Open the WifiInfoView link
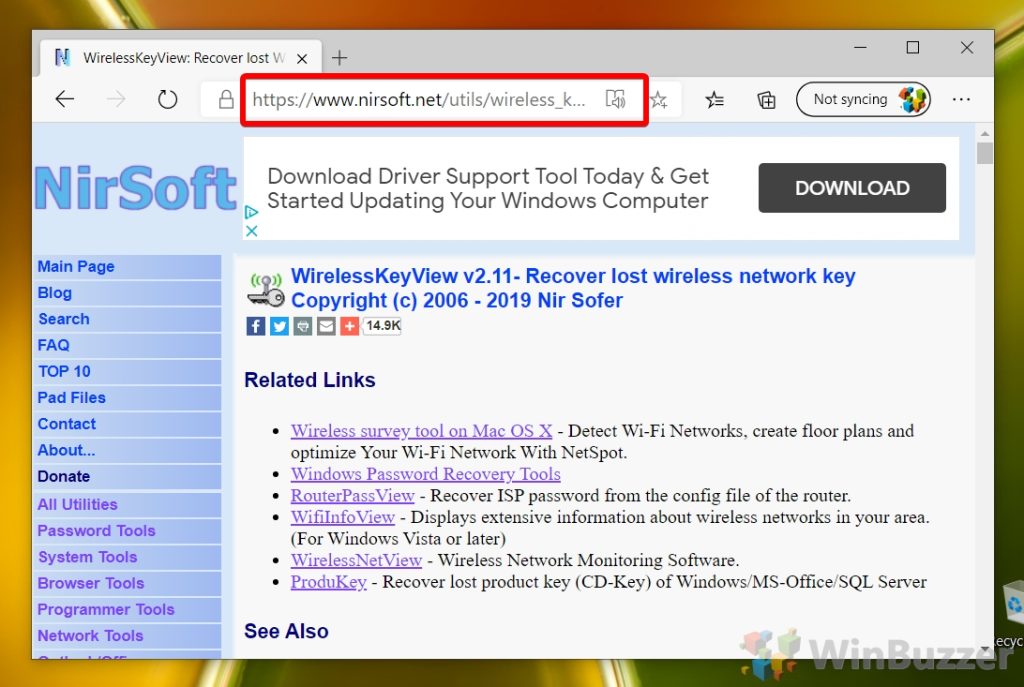Screen dimensions: 1024x687 point(343,517)
